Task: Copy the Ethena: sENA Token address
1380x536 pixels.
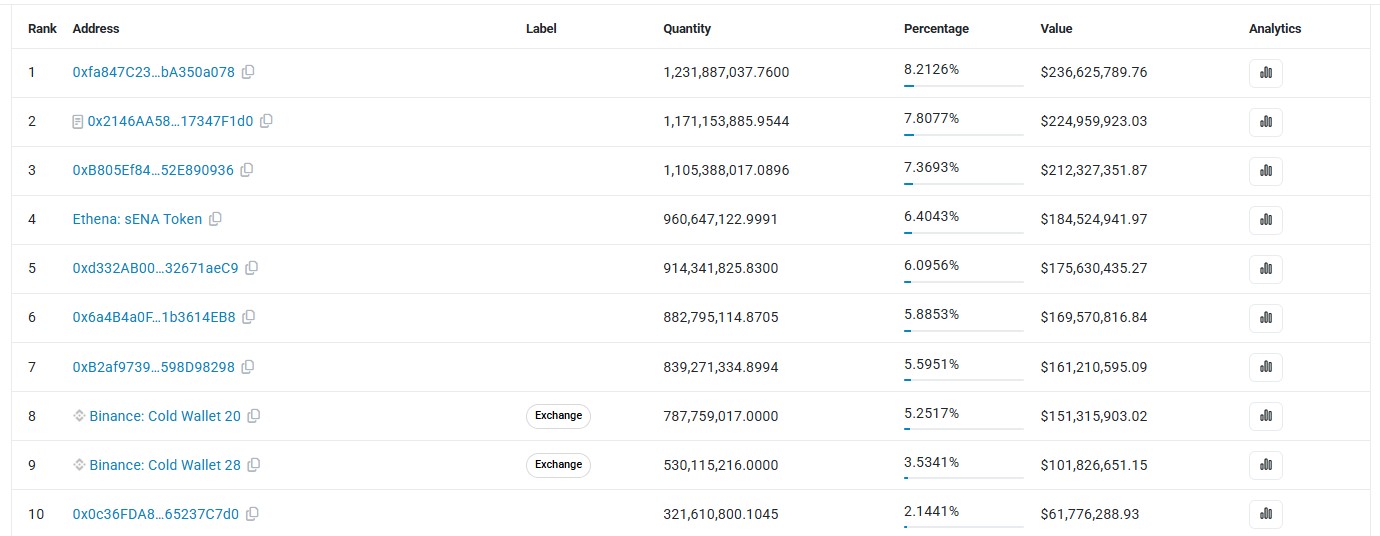Action: (x=215, y=219)
